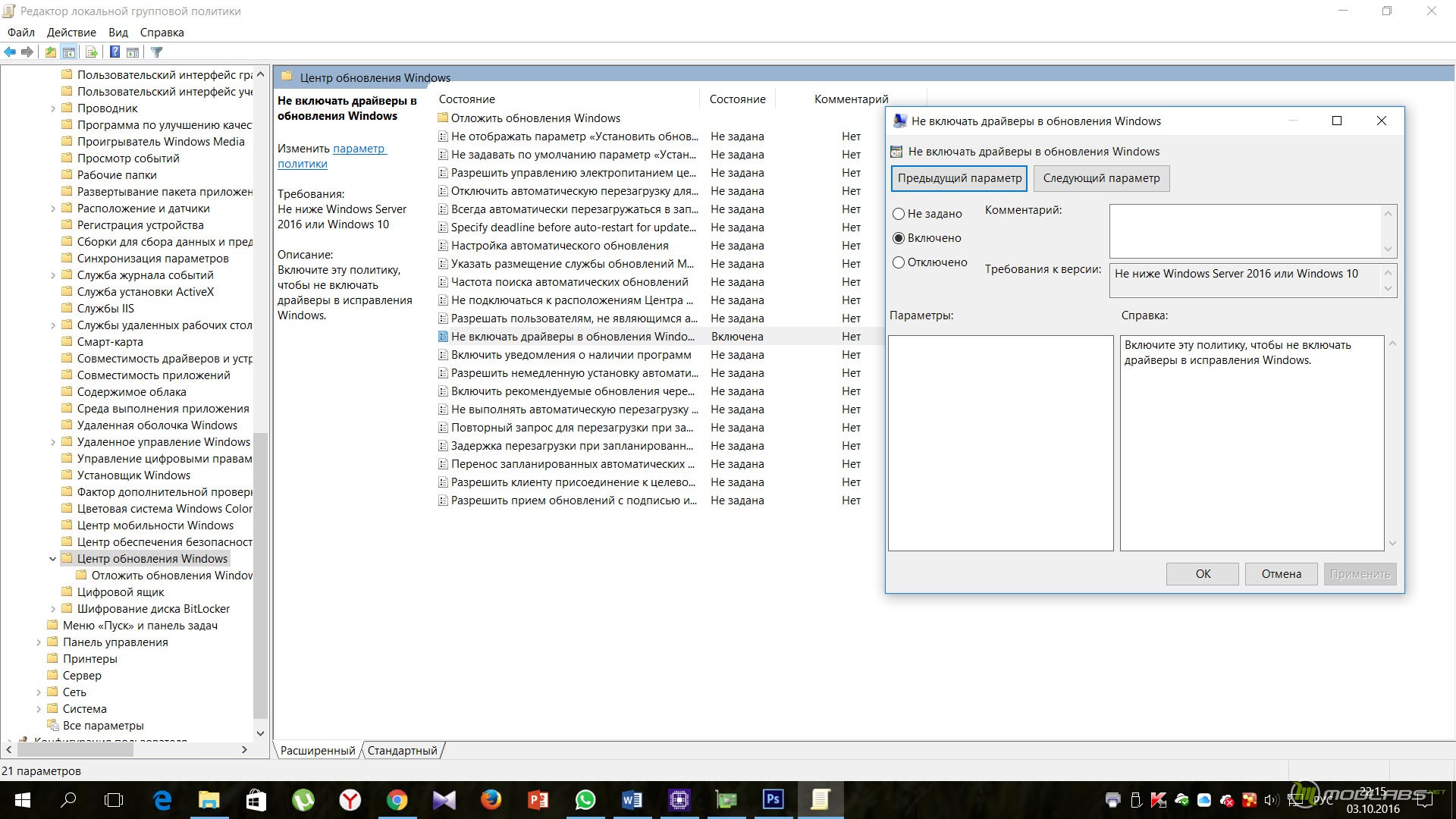This screenshot has width=1456, height=819.
Task: Click the 'Следующий параметр' button
Action: (1101, 178)
